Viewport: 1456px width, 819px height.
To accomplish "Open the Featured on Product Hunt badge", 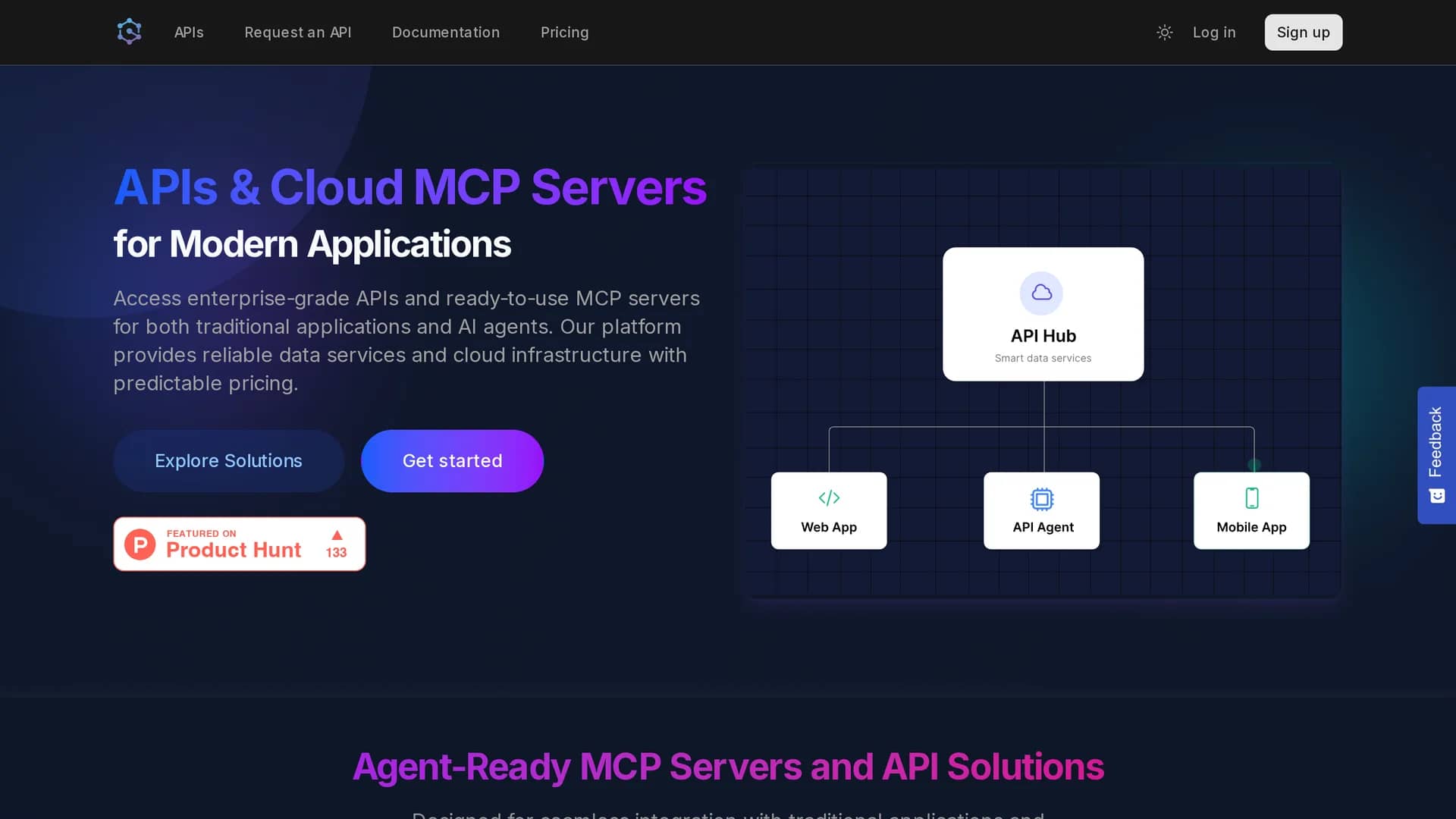I will tap(240, 544).
